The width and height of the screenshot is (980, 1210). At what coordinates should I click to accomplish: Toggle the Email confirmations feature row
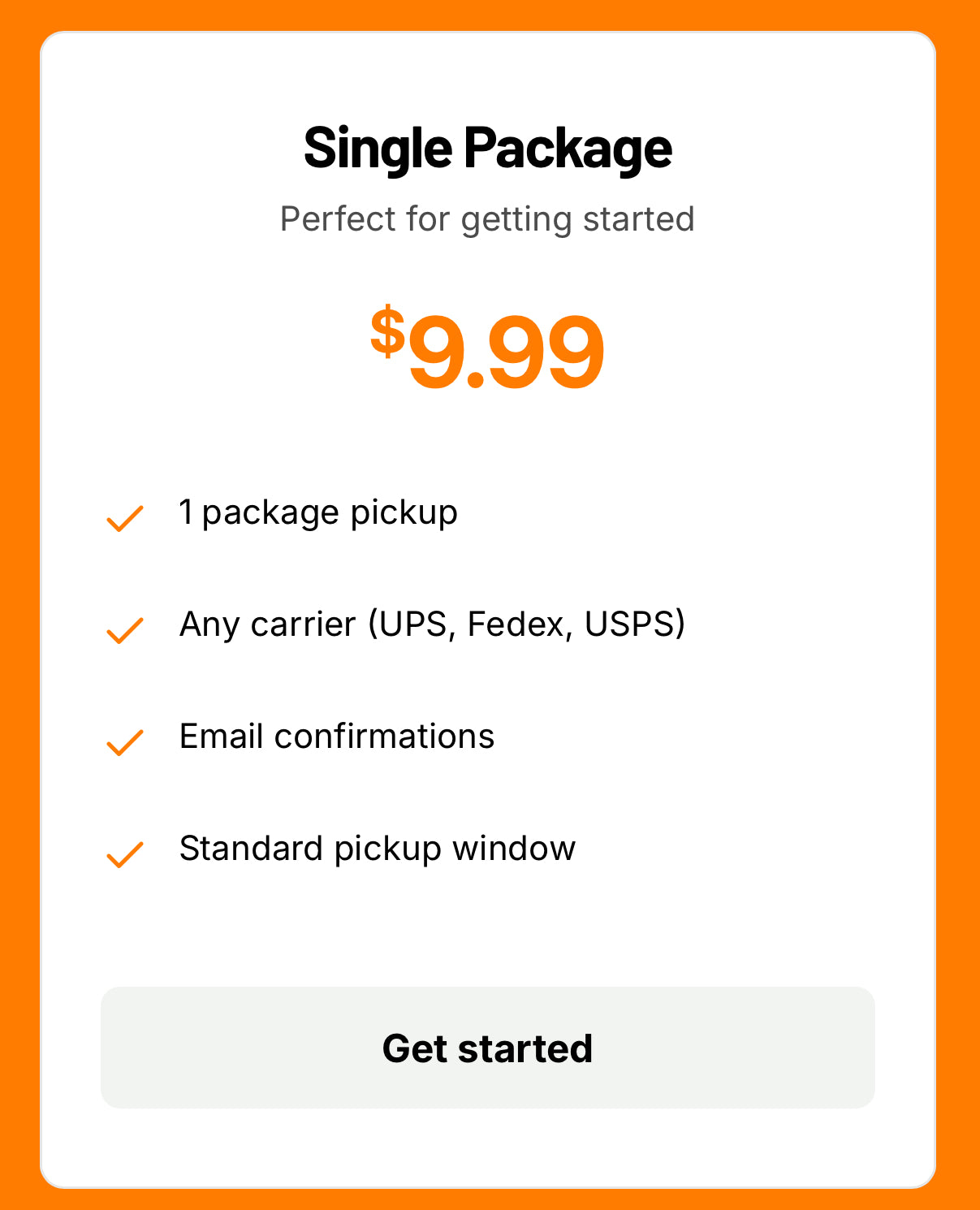coord(337,737)
